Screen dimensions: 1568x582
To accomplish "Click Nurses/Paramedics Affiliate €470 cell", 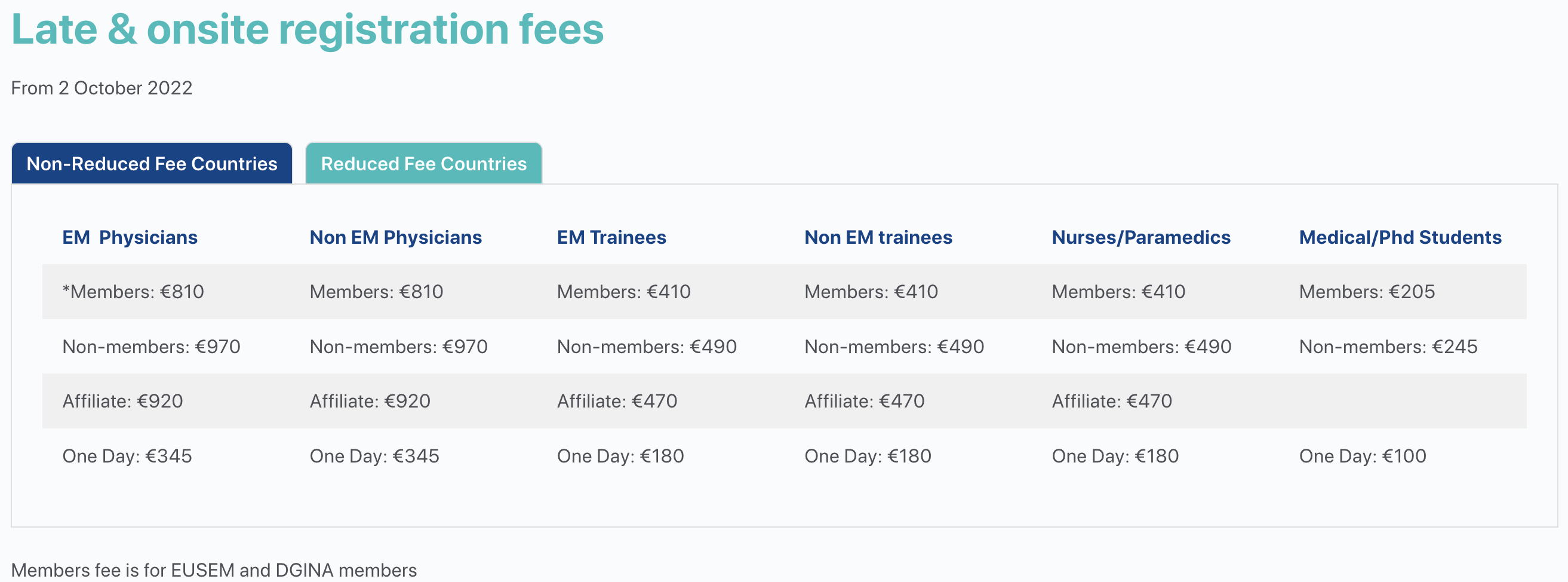I will click(1111, 401).
